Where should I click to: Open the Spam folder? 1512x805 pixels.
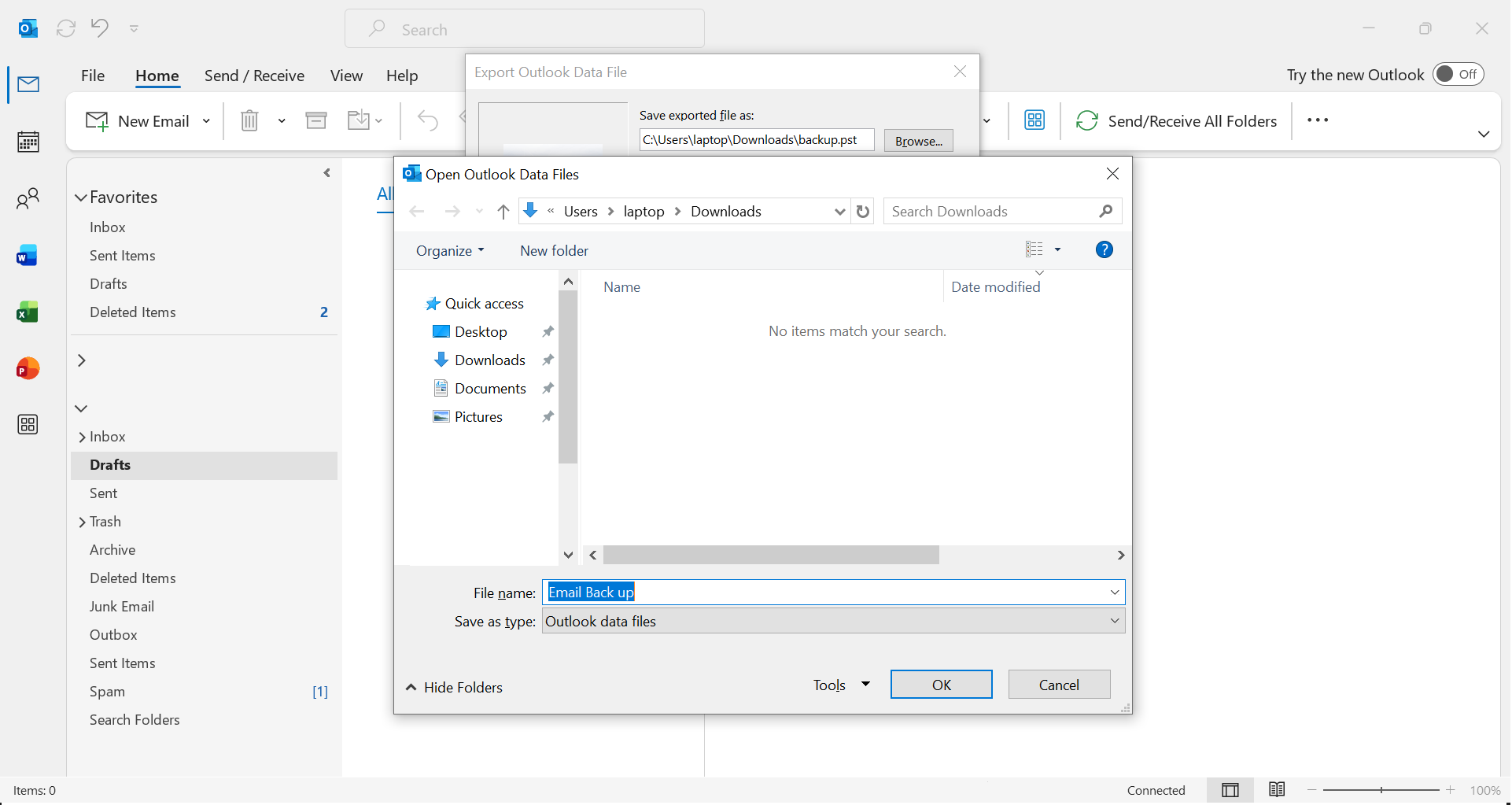pyautogui.click(x=107, y=692)
